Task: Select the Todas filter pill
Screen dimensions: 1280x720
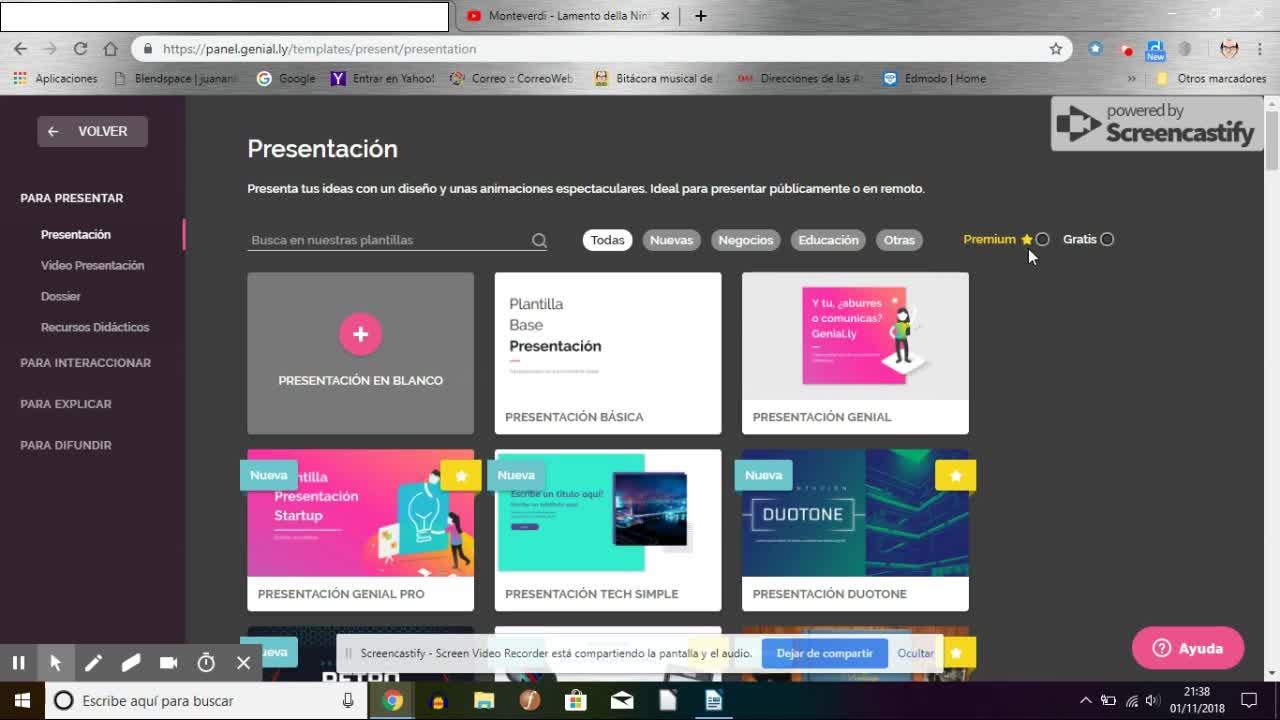Action: click(607, 240)
